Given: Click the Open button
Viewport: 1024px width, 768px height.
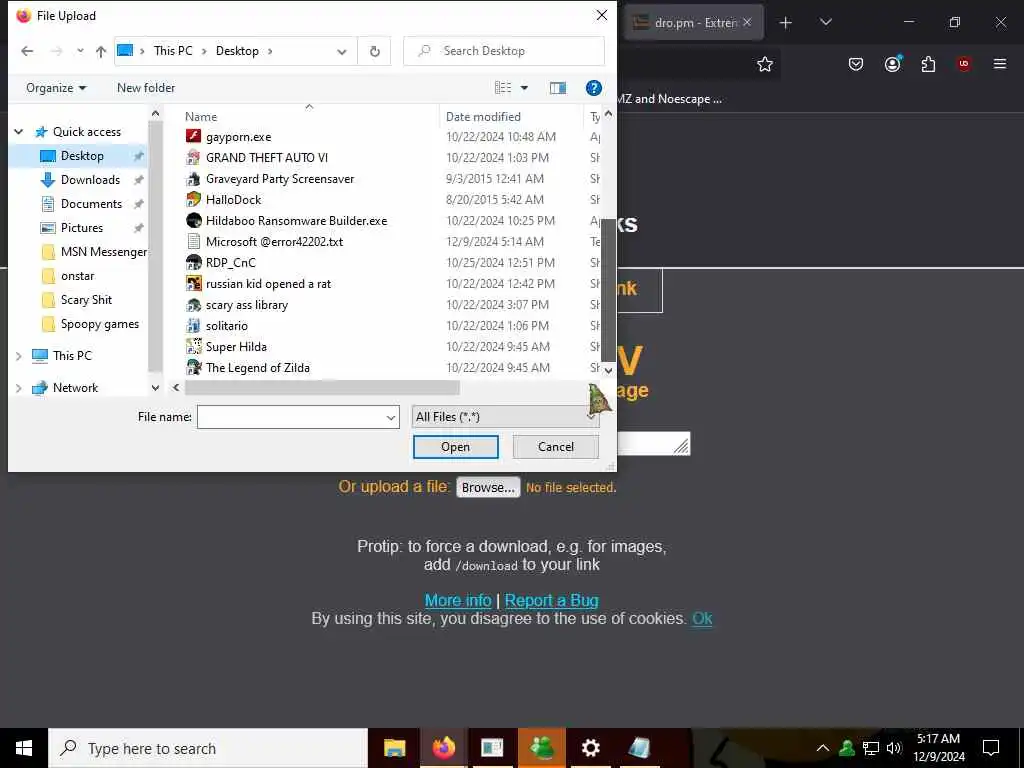Looking at the screenshot, I should coord(455,447).
